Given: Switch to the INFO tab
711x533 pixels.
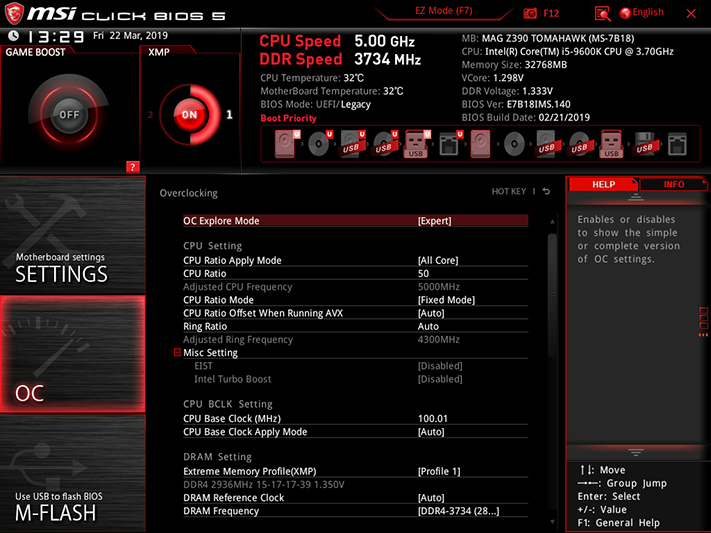Looking at the screenshot, I should click(673, 184).
